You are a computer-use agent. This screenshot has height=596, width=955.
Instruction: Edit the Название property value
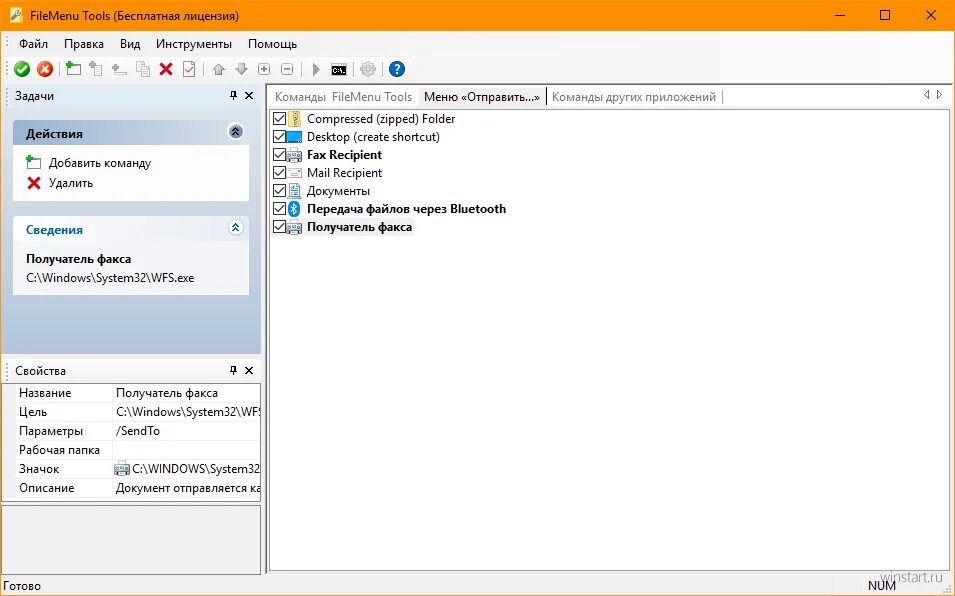(x=186, y=393)
